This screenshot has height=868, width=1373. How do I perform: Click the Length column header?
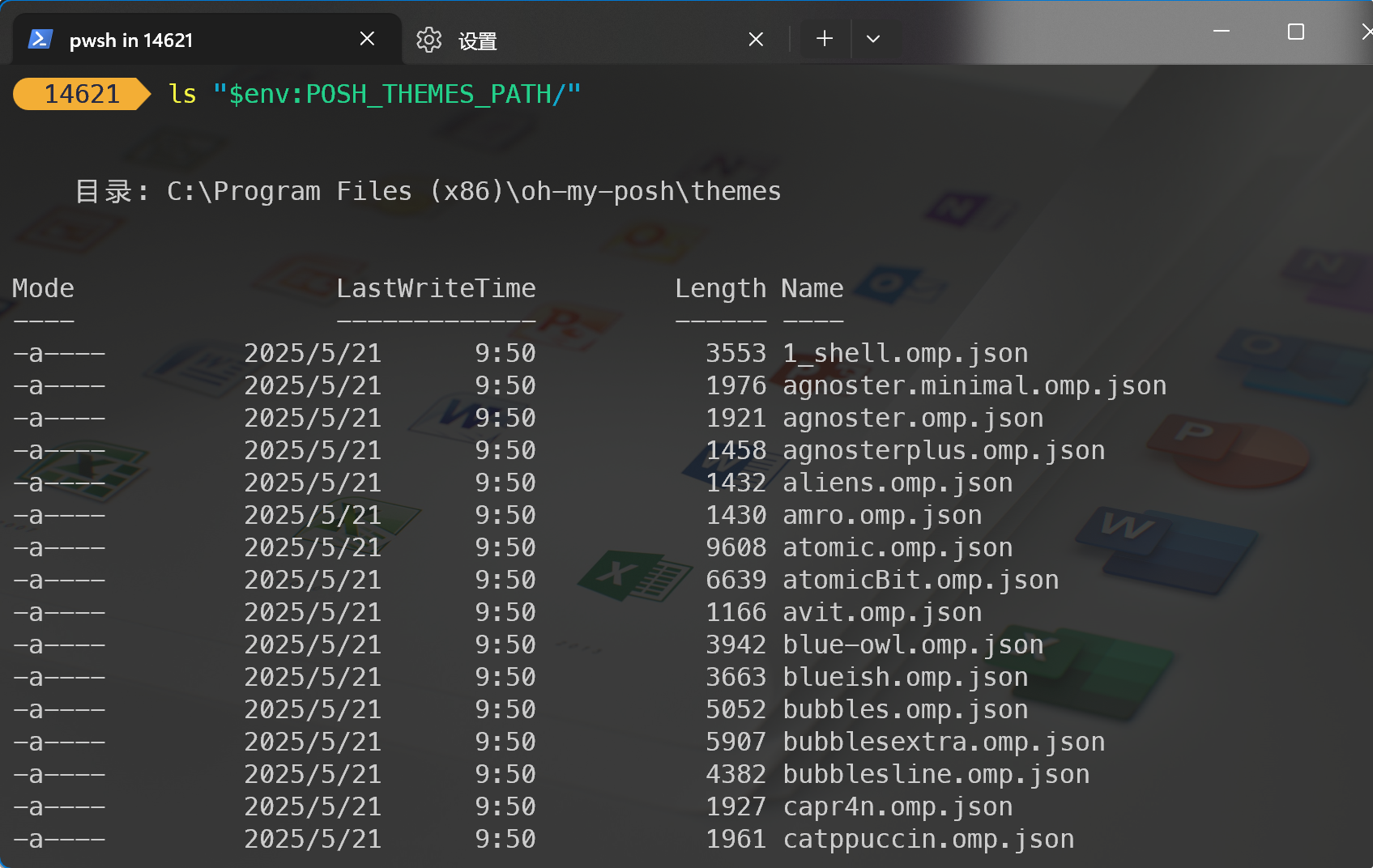pos(720,288)
